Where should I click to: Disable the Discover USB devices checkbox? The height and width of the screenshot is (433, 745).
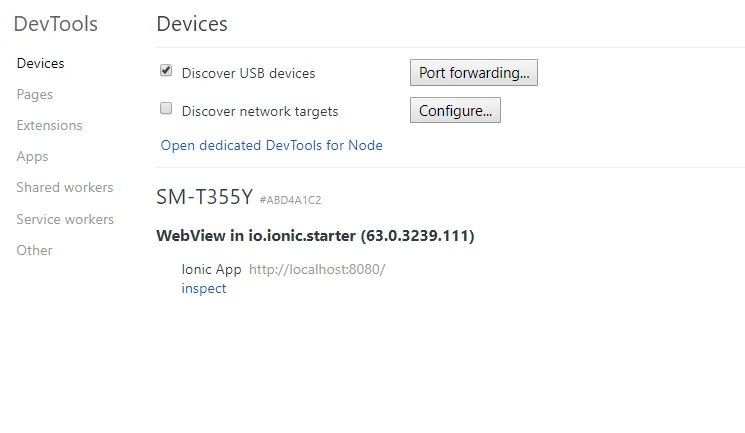tap(167, 72)
